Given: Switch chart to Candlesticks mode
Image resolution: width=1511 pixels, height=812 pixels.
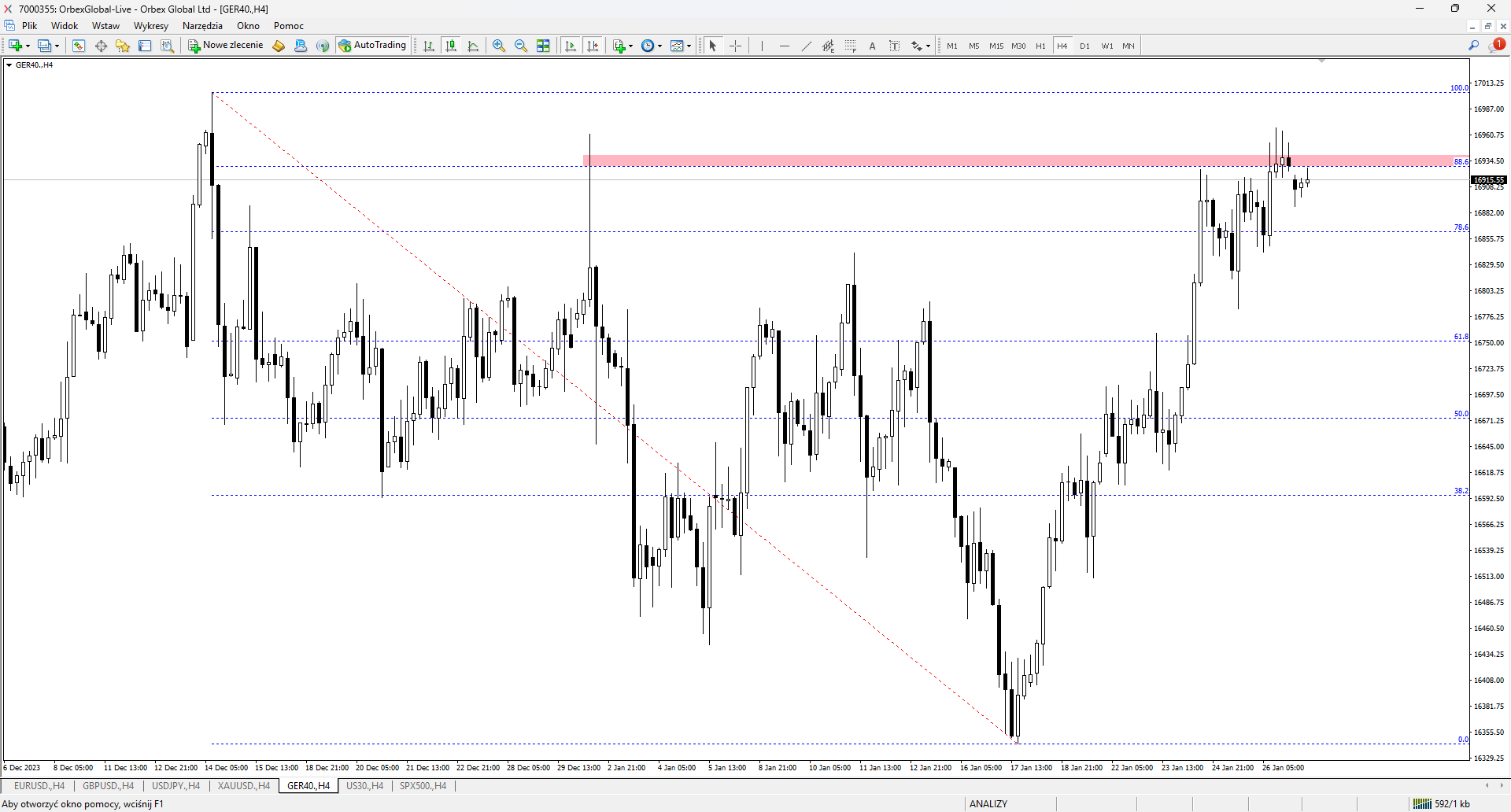Looking at the screenshot, I should coord(451,46).
